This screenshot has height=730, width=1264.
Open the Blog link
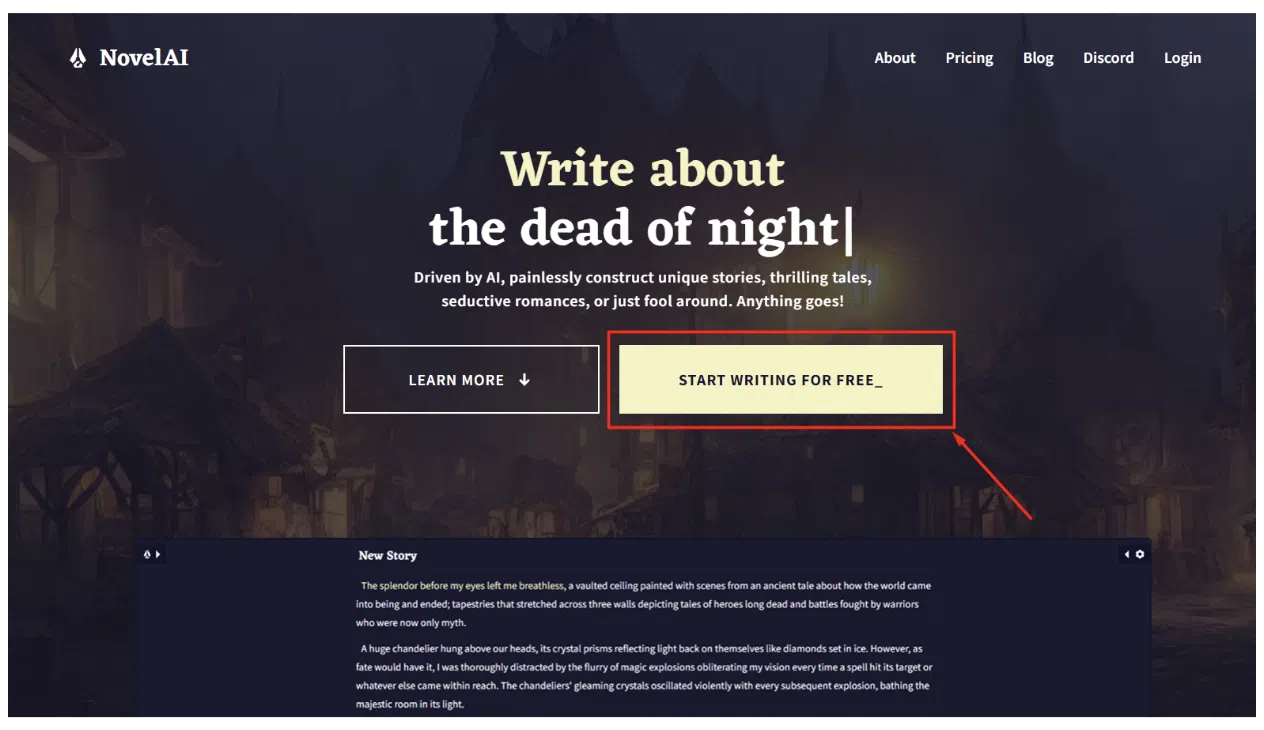pos(1038,58)
